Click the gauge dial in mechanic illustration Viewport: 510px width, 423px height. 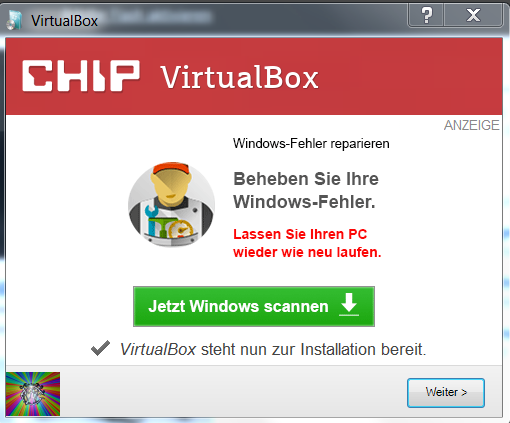tap(181, 230)
